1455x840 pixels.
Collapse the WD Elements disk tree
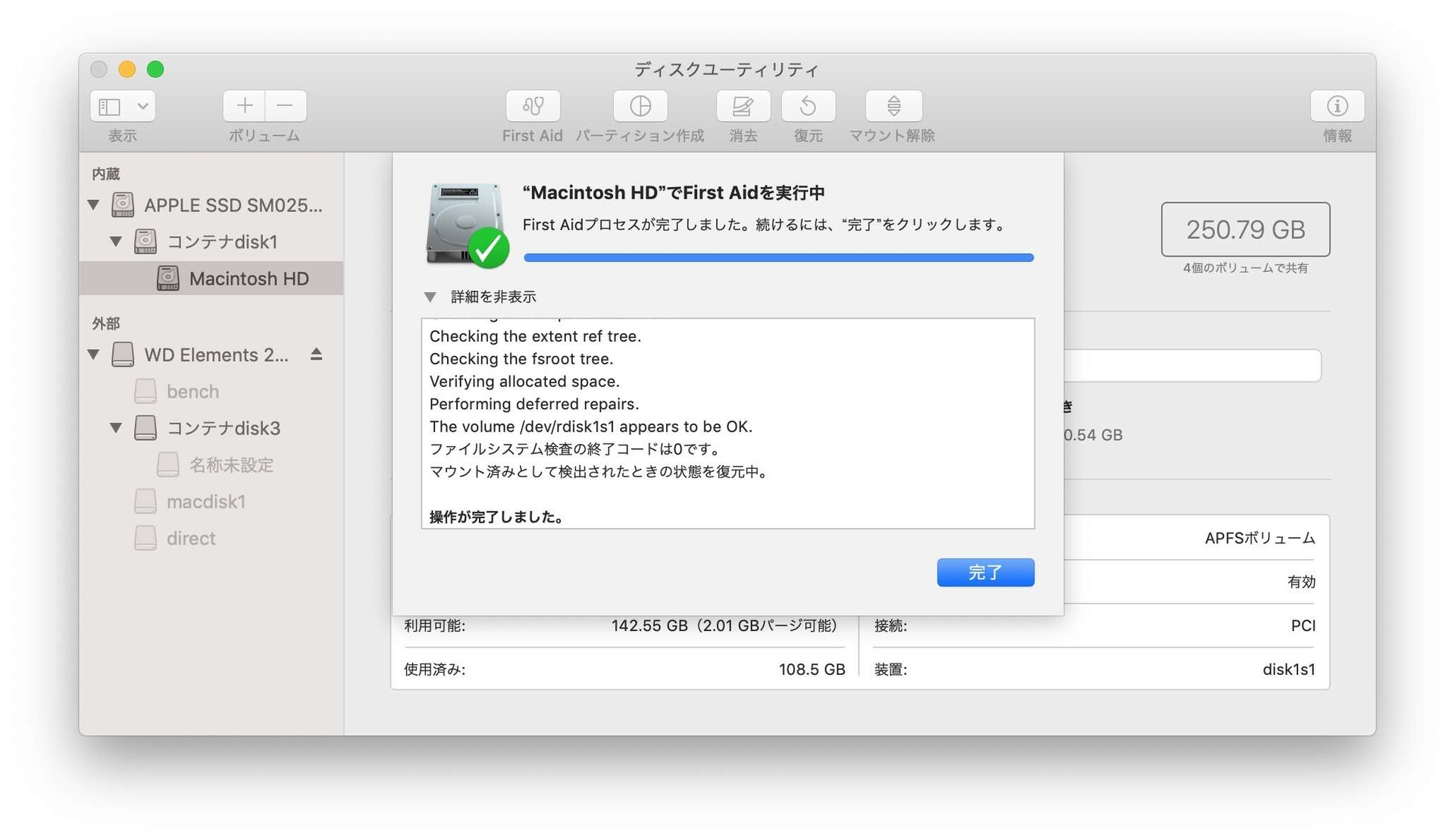click(x=94, y=354)
